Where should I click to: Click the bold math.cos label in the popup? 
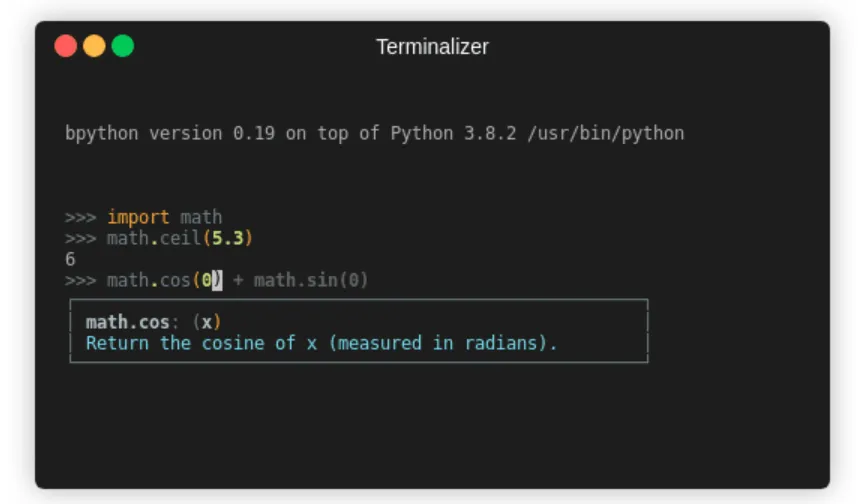(x=128, y=322)
